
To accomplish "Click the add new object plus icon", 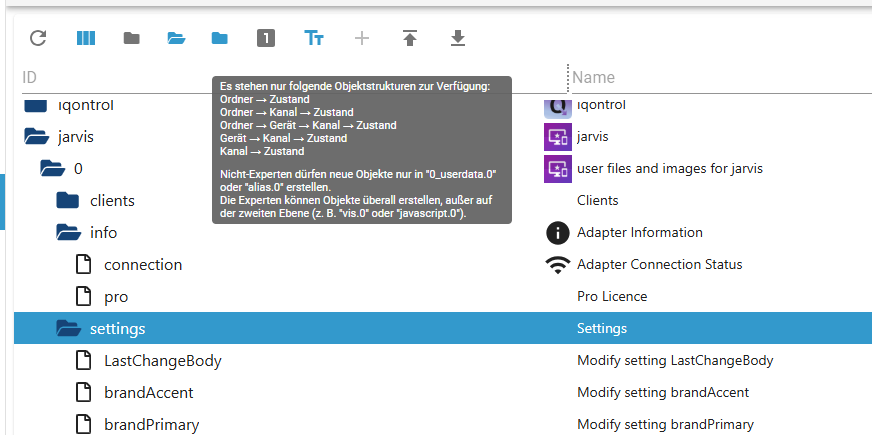I will pos(362,39).
